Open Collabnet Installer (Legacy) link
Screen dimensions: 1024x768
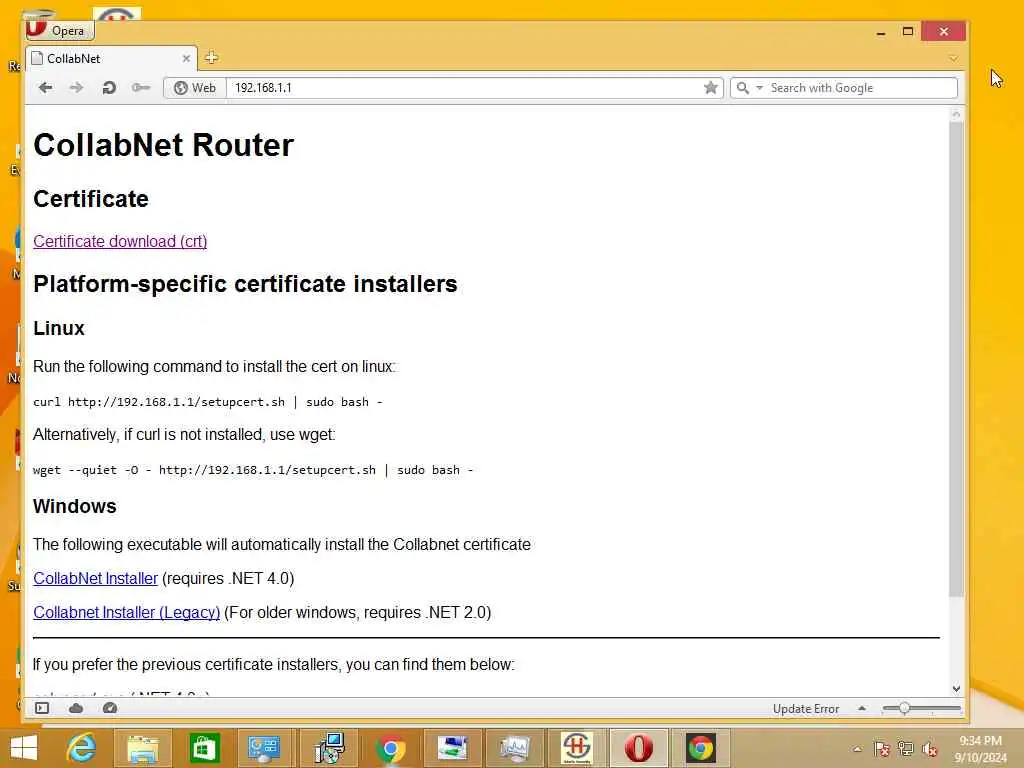(127, 613)
